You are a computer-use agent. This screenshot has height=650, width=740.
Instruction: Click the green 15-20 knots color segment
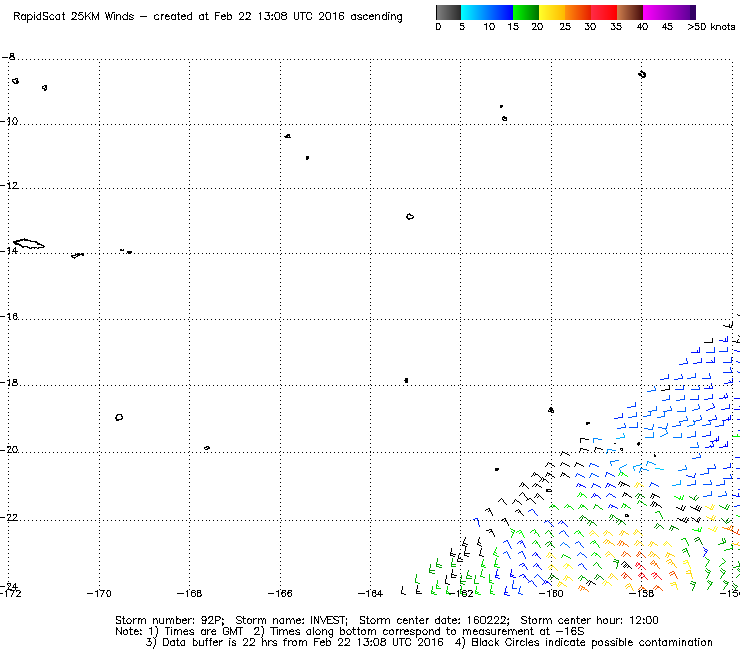click(x=526, y=12)
